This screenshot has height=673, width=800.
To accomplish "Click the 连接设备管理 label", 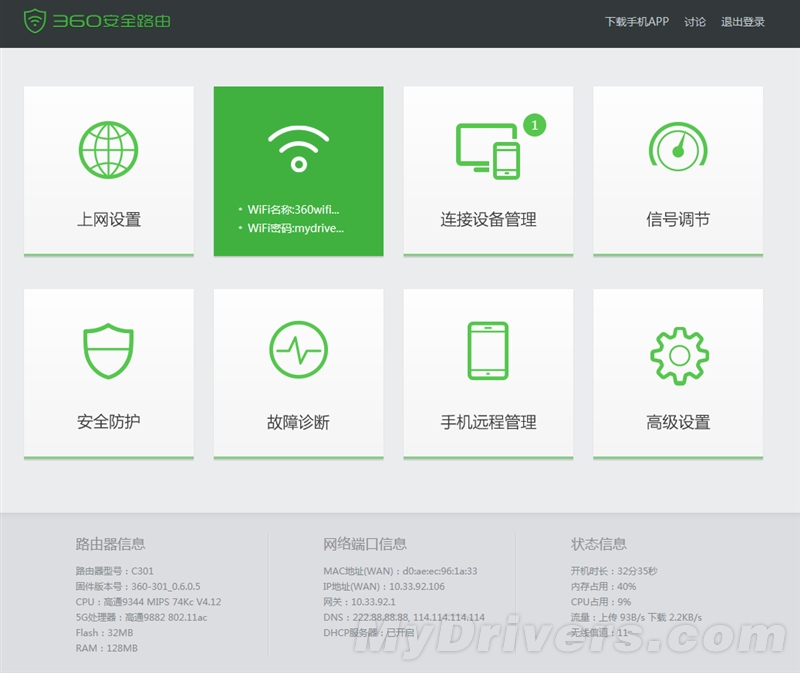I will [488, 220].
